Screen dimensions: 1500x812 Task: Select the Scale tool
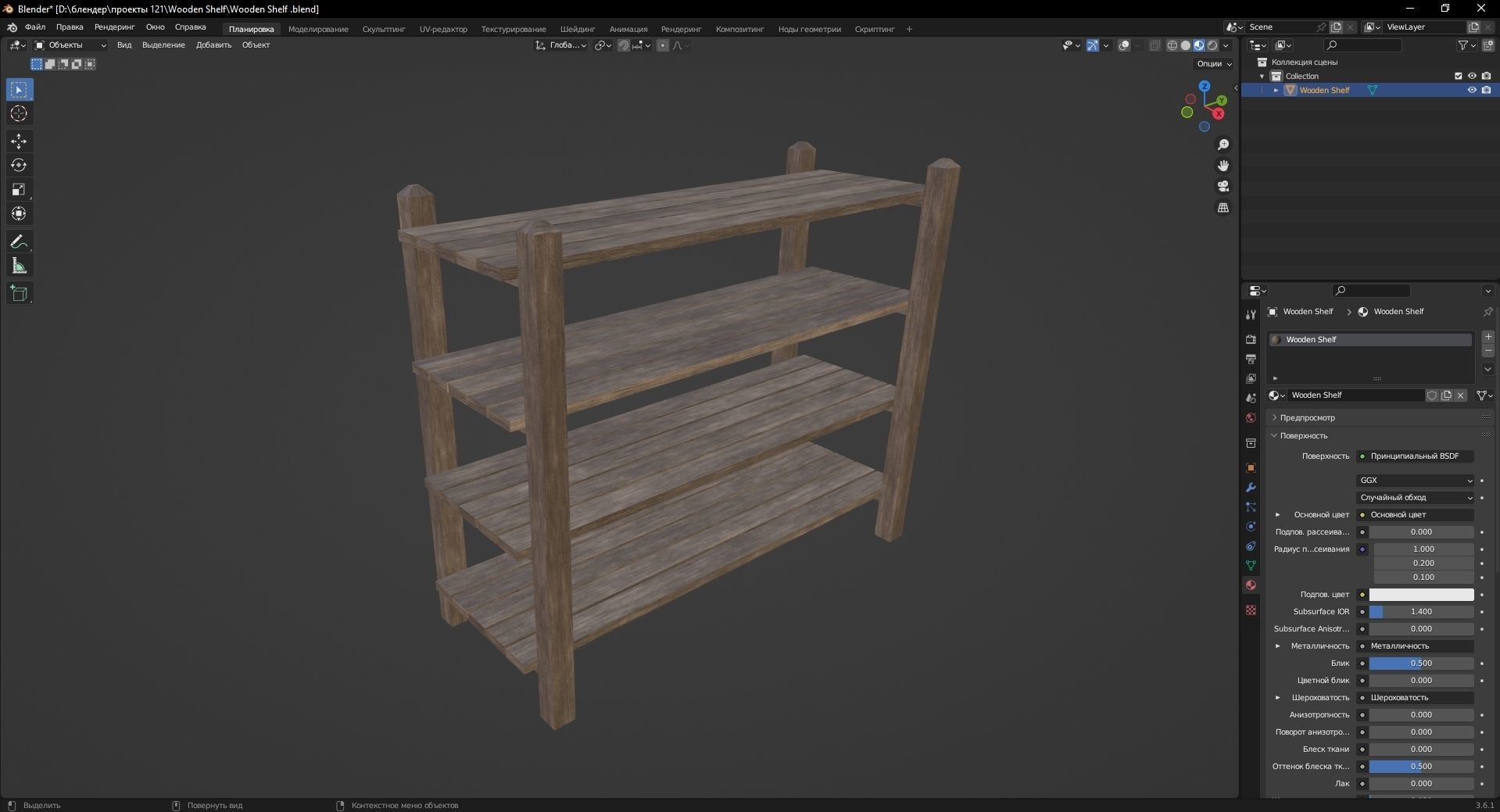(x=19, y=190)
